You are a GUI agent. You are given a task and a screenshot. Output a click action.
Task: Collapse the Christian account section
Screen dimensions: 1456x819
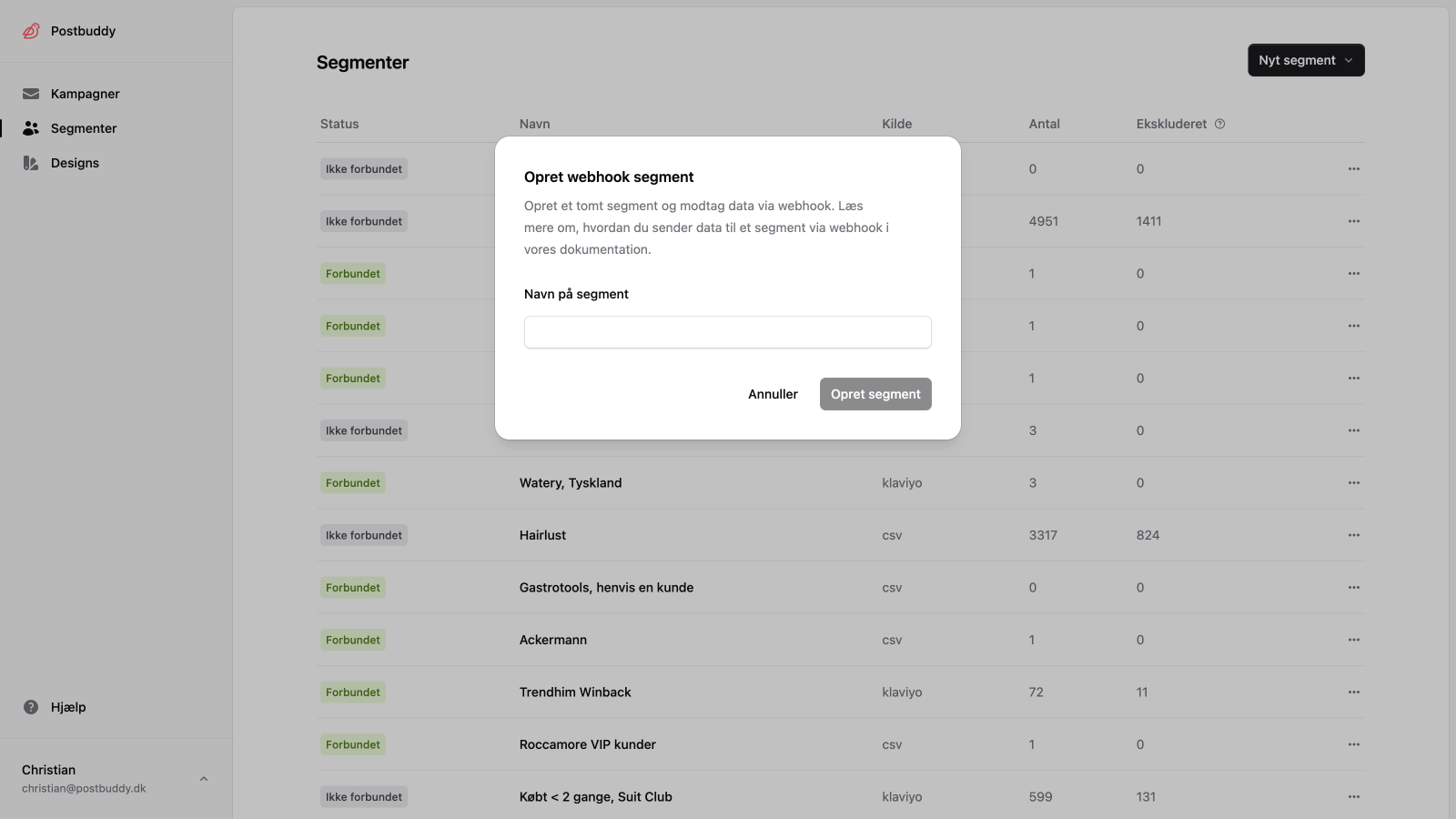203,778
